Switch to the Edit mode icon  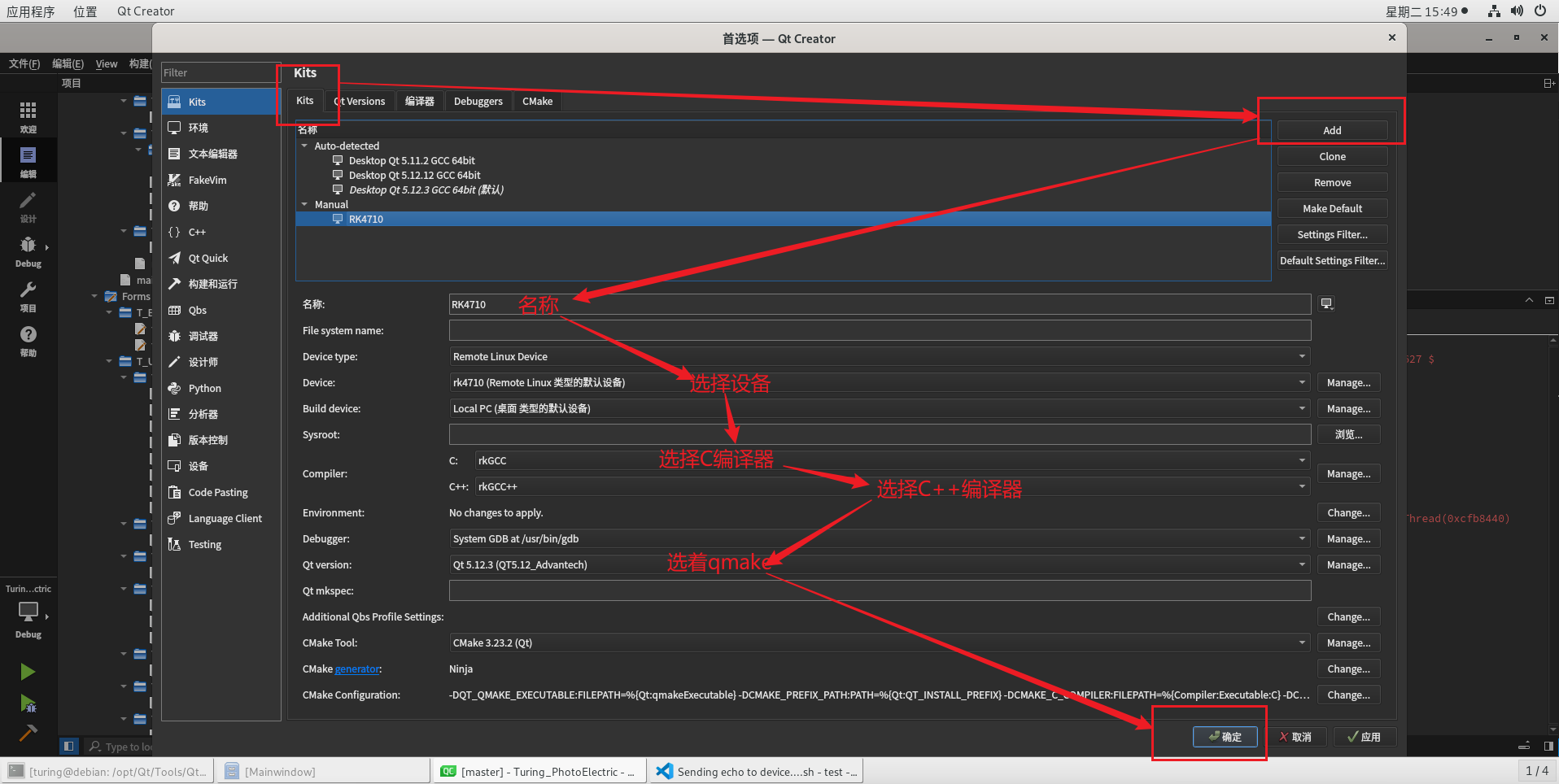(x=28, y=161)
